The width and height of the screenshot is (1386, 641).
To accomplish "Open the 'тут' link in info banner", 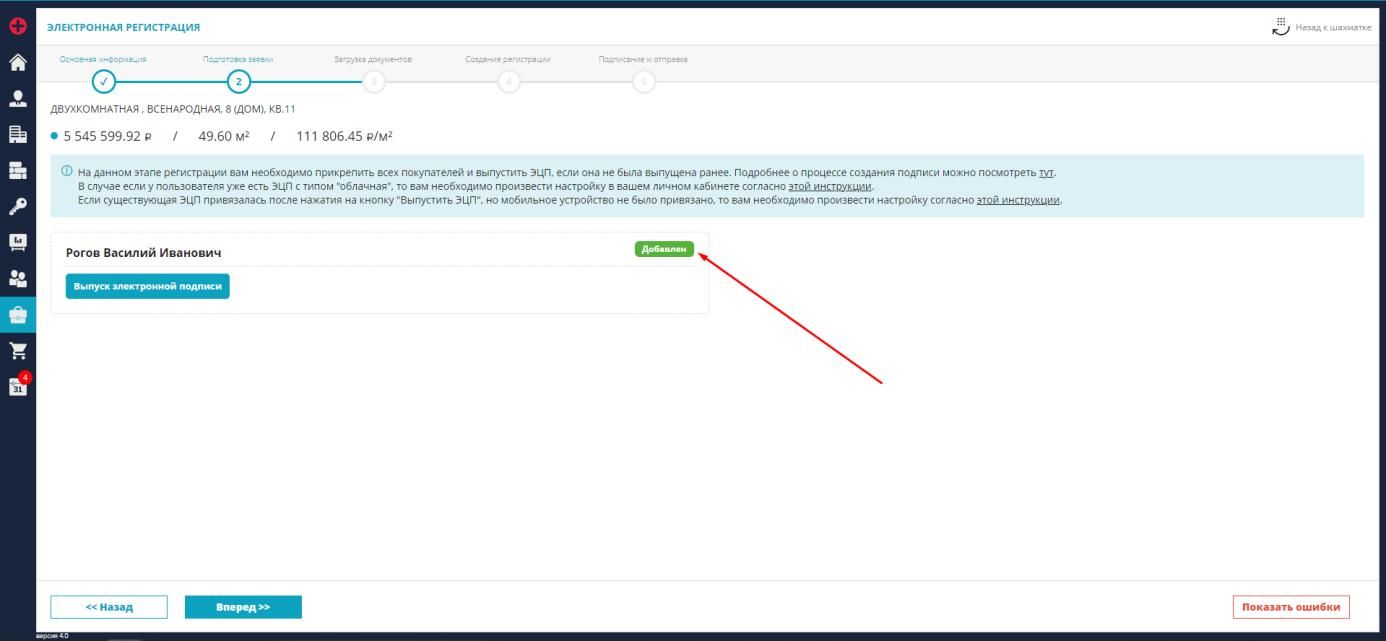I will [x=1046, y=172].
